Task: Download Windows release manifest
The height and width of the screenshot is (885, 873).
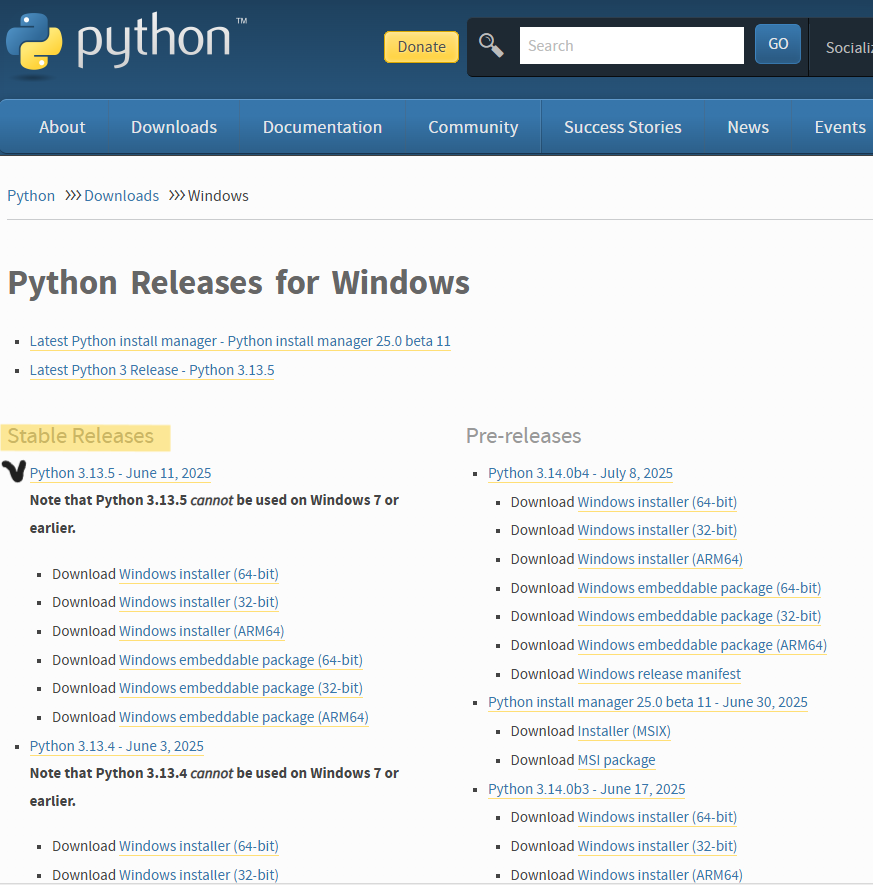Action: coord(659,674)
